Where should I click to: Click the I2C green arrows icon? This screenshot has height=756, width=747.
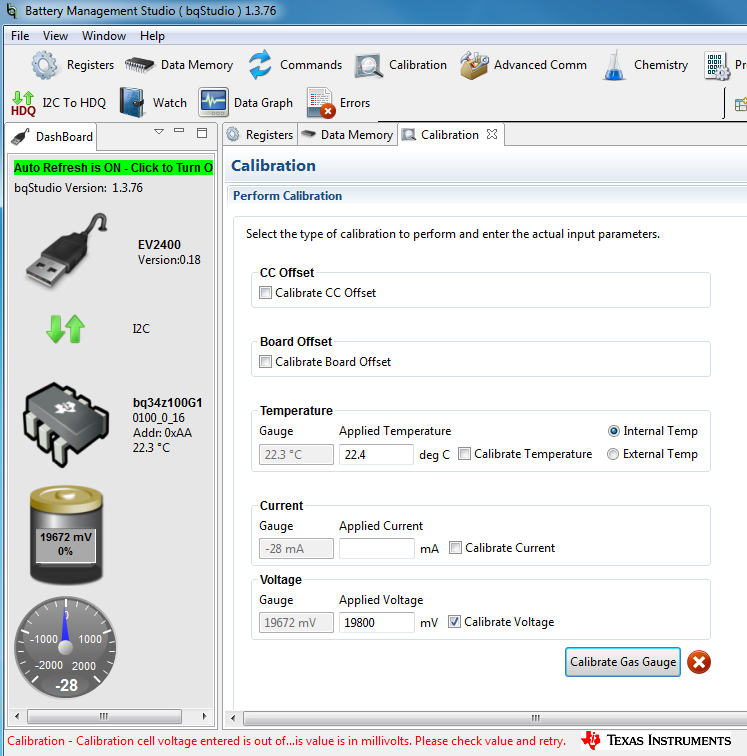[x=66, y=329]
